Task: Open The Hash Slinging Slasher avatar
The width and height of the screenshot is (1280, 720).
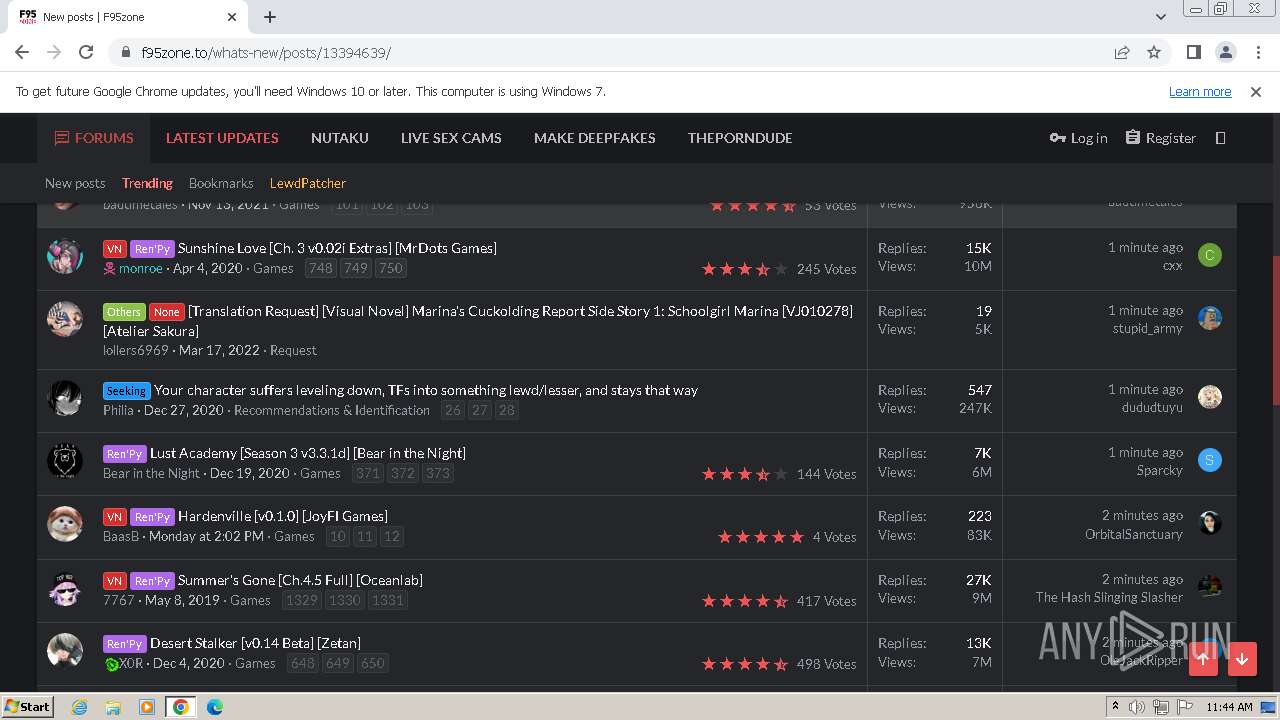Action: click(1209, 586)
